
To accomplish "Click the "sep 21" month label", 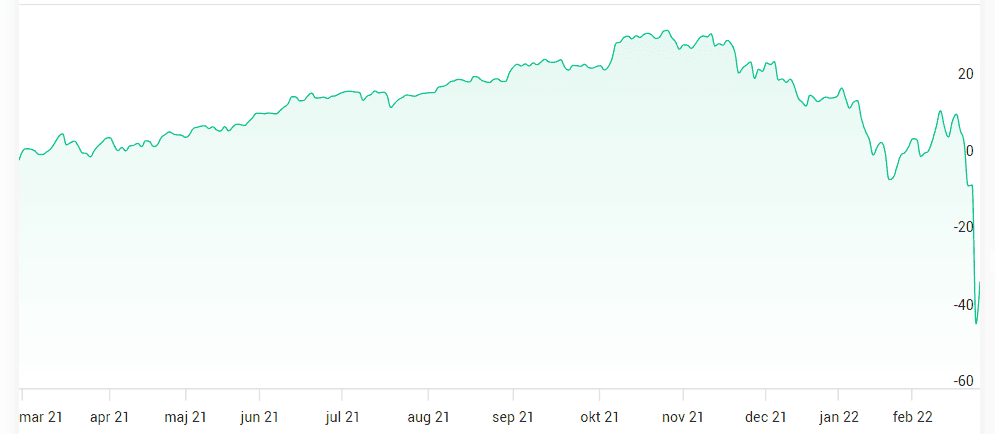I will coord(513,417).
